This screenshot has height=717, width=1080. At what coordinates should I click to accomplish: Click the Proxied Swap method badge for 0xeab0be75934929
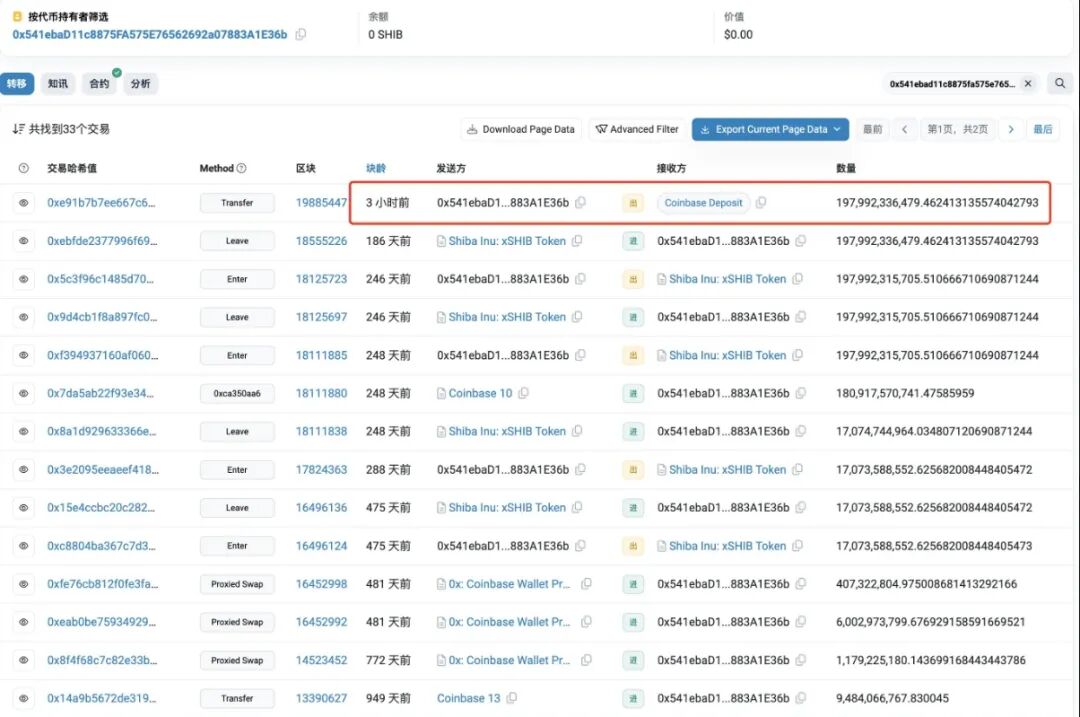[237, 622]
